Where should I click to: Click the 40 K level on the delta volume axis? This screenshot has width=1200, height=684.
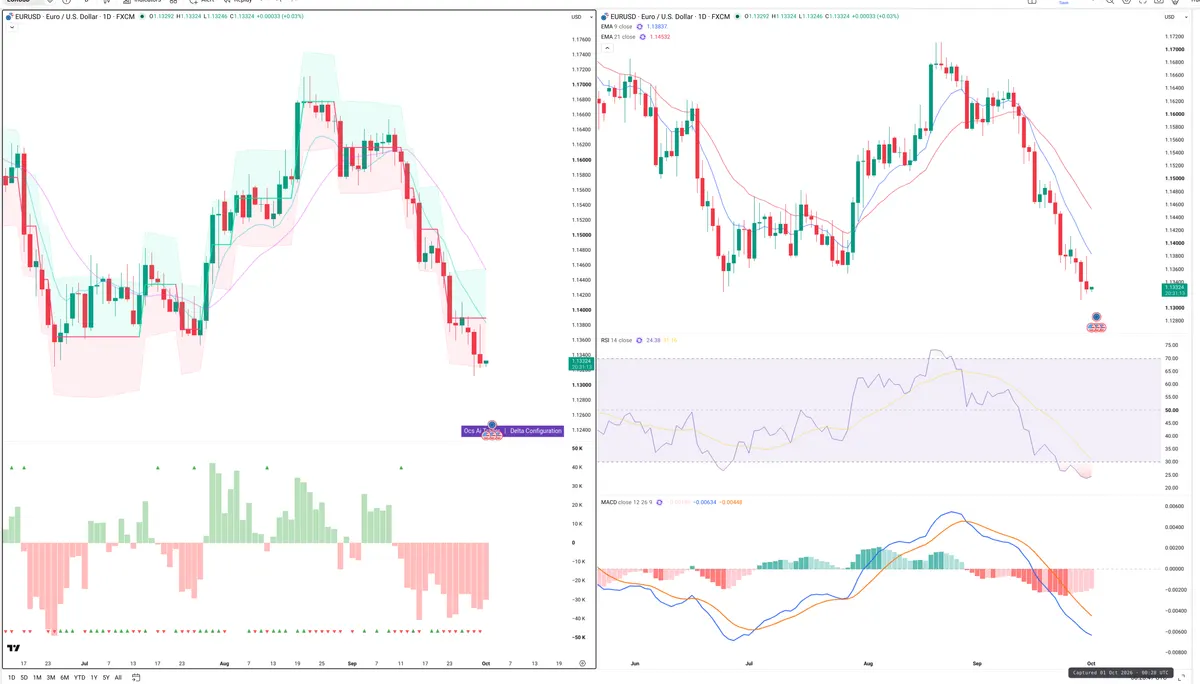577,468
